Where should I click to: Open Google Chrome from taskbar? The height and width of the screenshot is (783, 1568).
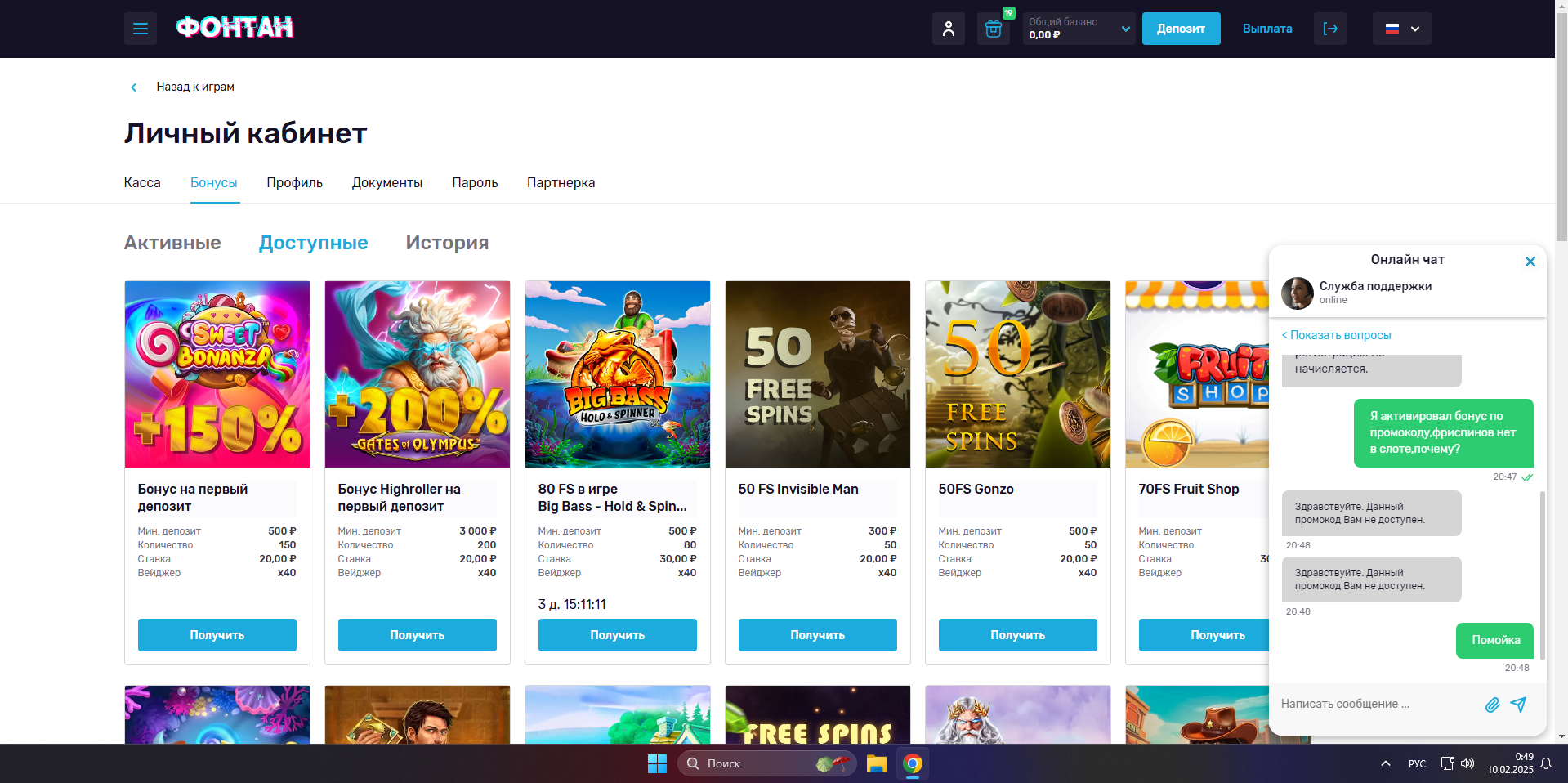click(x=913, y=763)
